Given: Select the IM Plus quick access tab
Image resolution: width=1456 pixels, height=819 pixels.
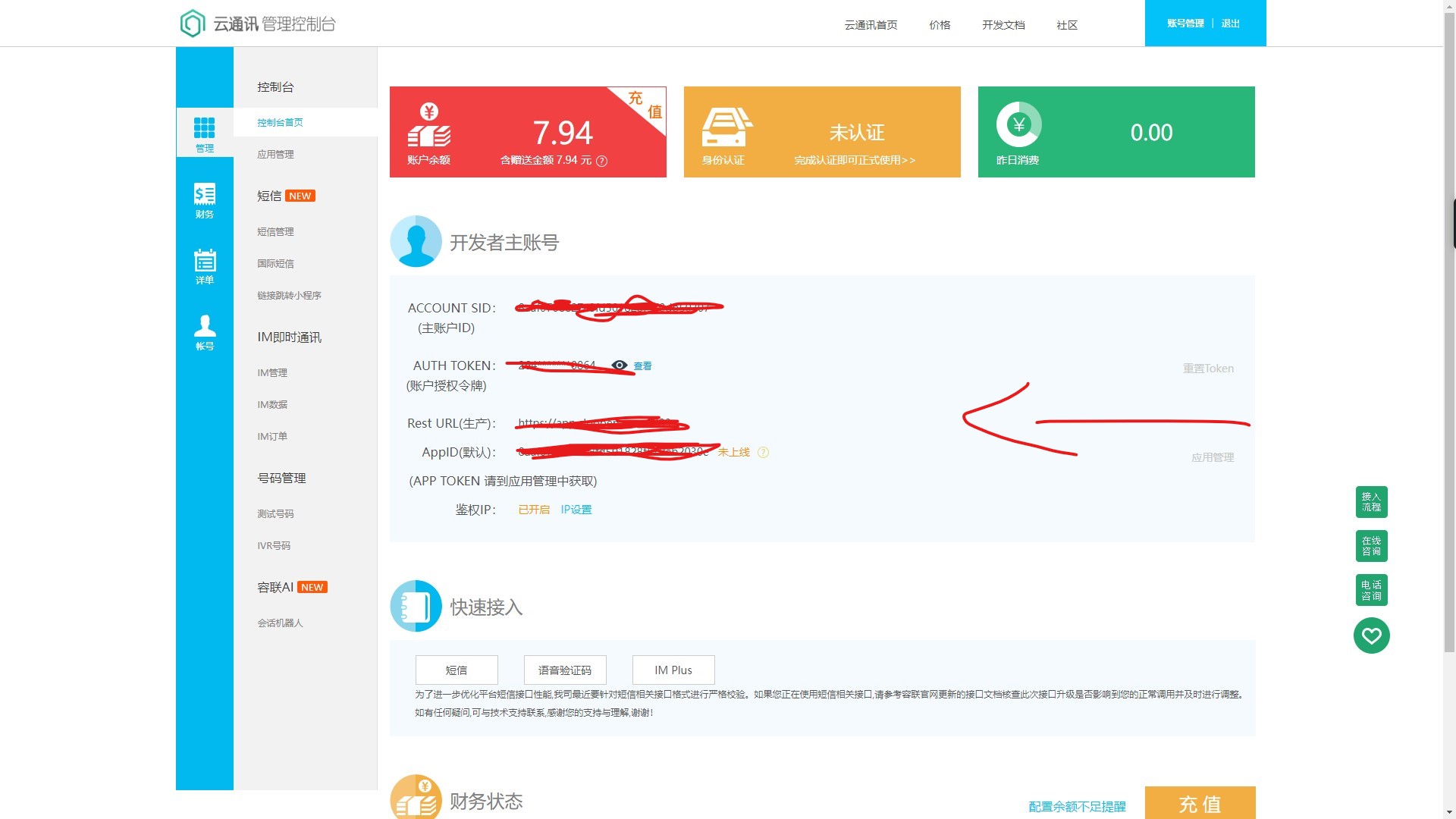Looking at the screenshot, I should 673,670.
